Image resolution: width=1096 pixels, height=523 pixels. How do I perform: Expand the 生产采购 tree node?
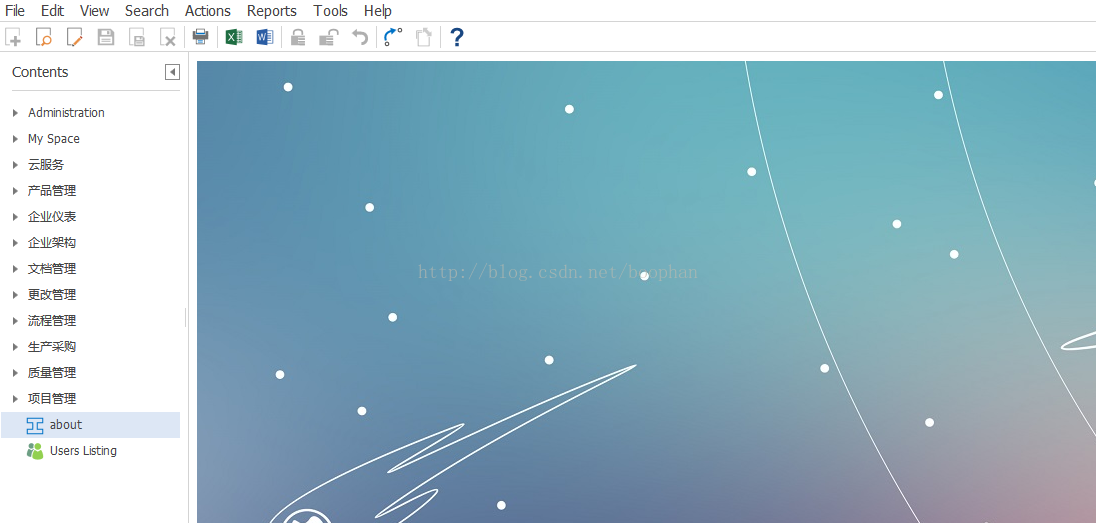15,347
